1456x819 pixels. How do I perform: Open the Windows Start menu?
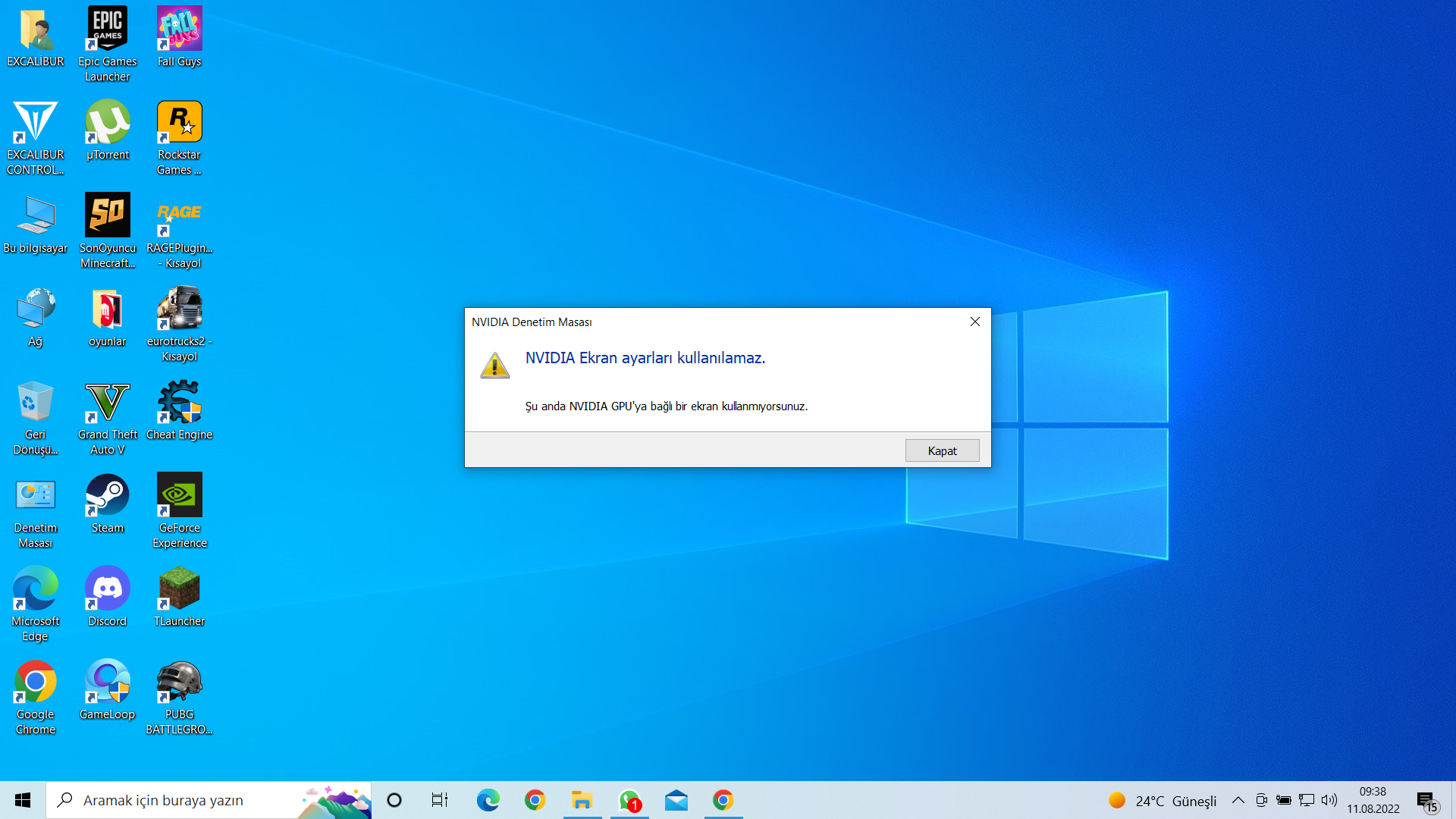click(x=23, y=800)
